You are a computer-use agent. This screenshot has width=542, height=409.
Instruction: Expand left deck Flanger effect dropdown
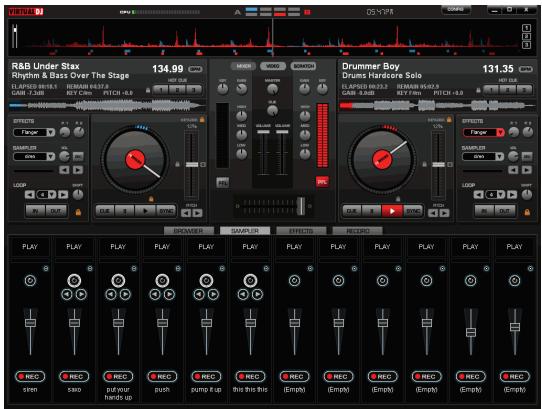[51, 132]
